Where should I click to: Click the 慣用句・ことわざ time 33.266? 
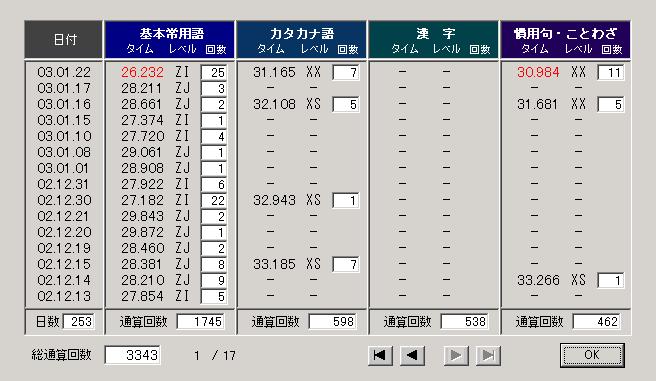point(538,280)
